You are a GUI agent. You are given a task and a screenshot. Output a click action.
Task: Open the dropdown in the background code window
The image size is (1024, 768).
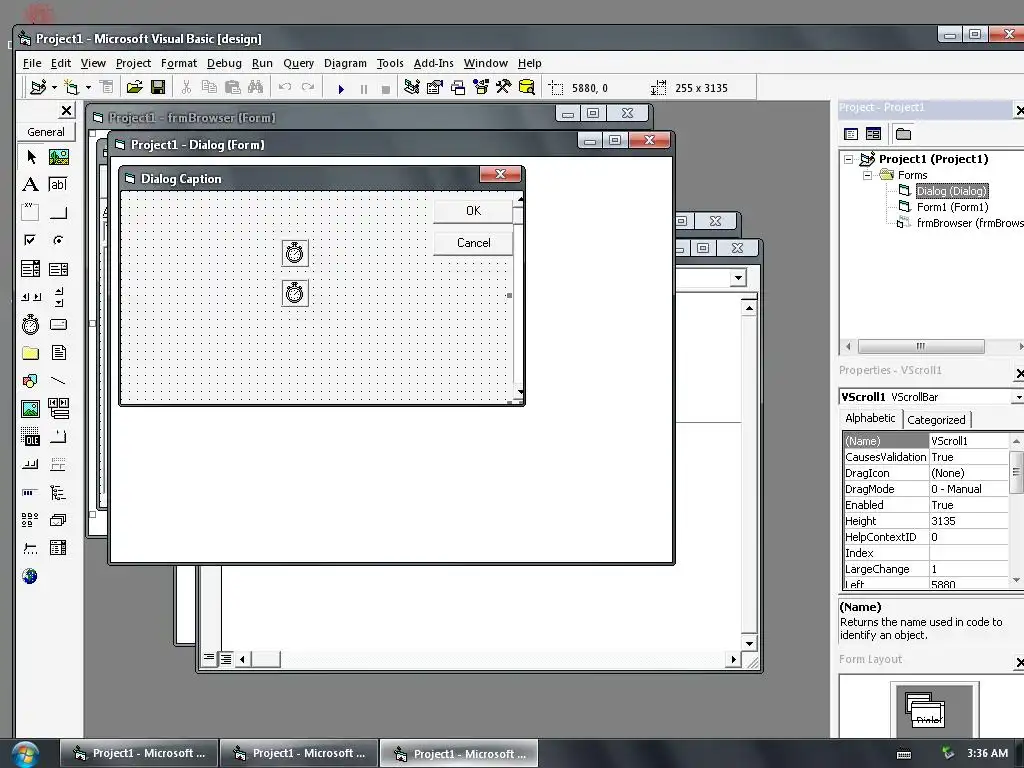(738, 278)
